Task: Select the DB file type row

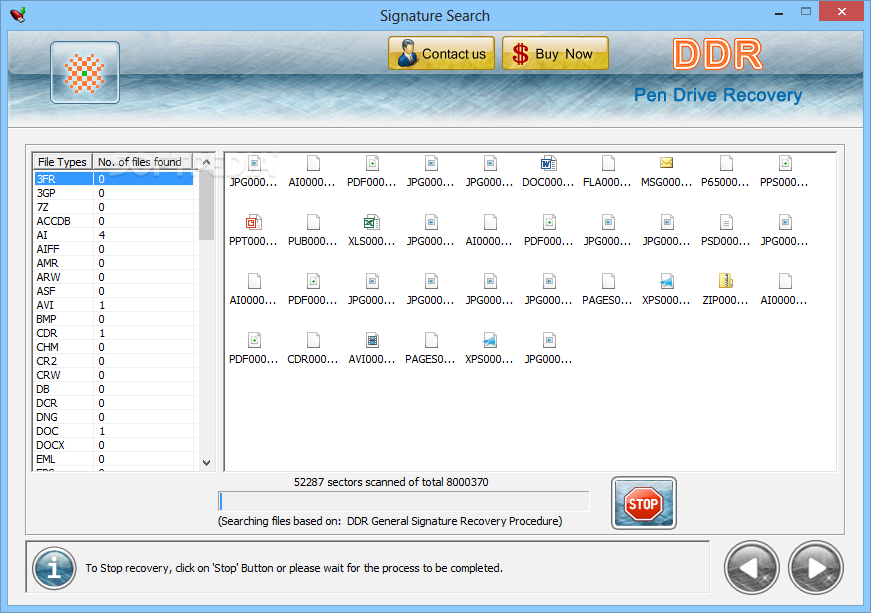Action: click(x=114, y=389)
